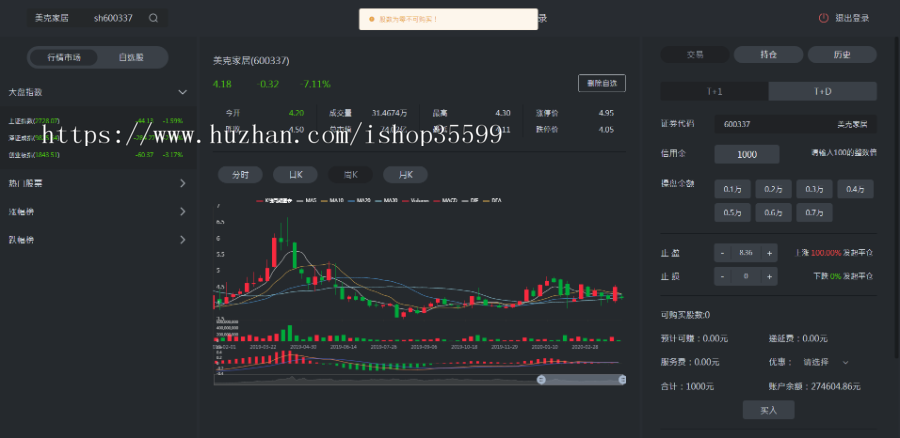Viewport: 900px width, 438px height.
Task: Increase 止盈 value with plus button
Action: pos(769,253)
